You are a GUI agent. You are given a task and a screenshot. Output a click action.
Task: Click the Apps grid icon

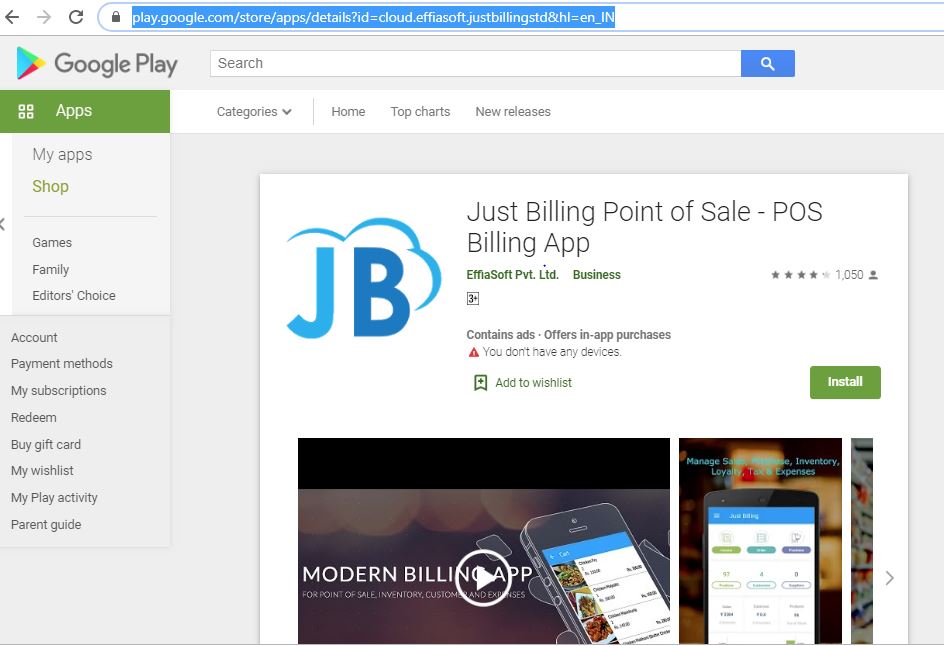[26, 111]
